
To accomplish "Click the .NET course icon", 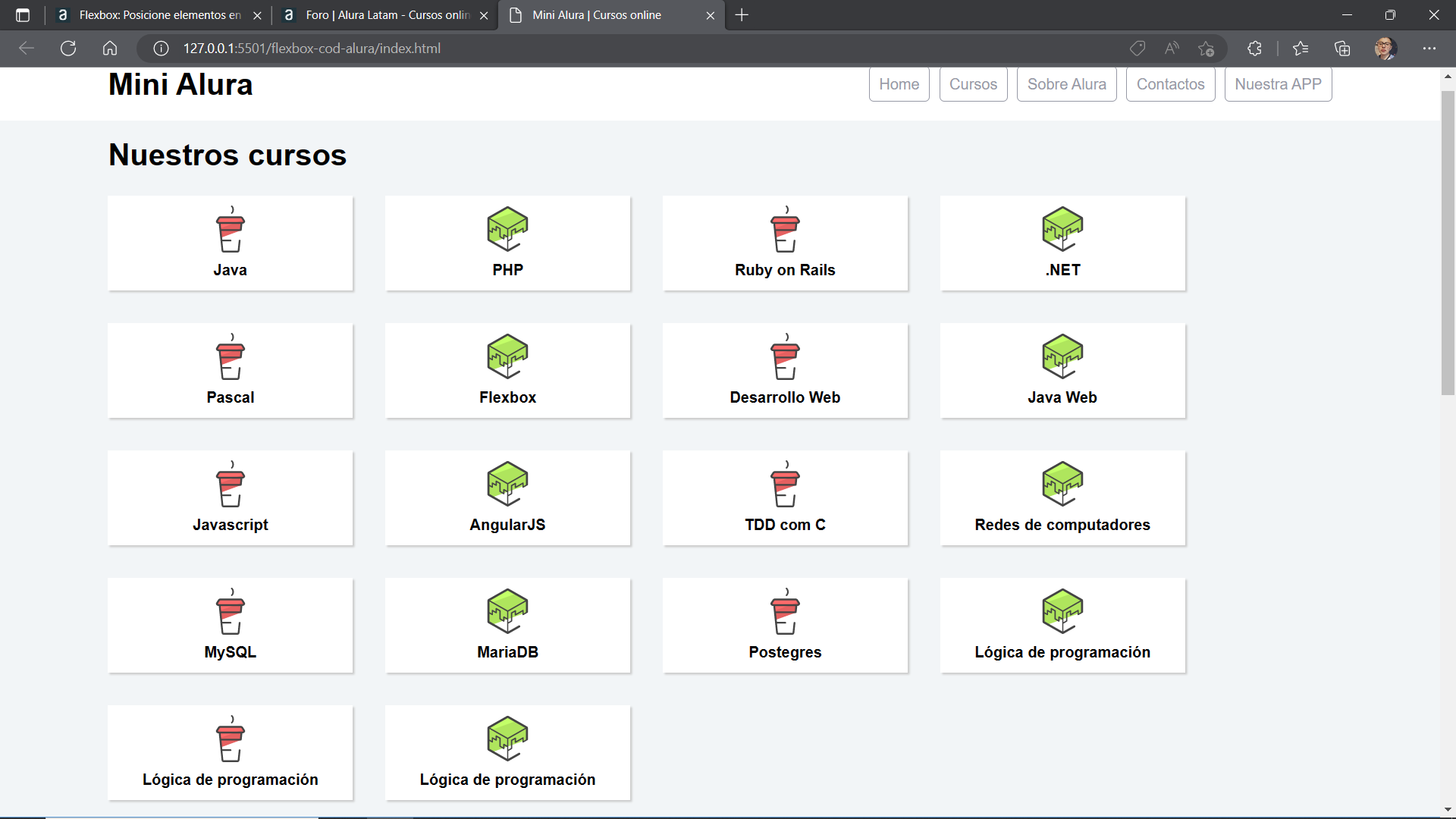I will [x=1062, y=228].
